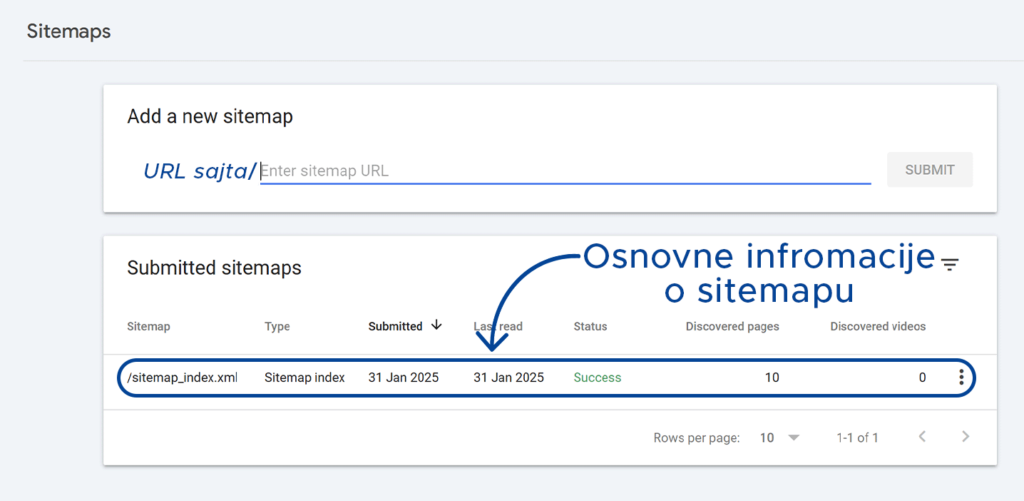
Task: Open three-dot menu for sitemap_index.xml row
Action: [961, 378]
